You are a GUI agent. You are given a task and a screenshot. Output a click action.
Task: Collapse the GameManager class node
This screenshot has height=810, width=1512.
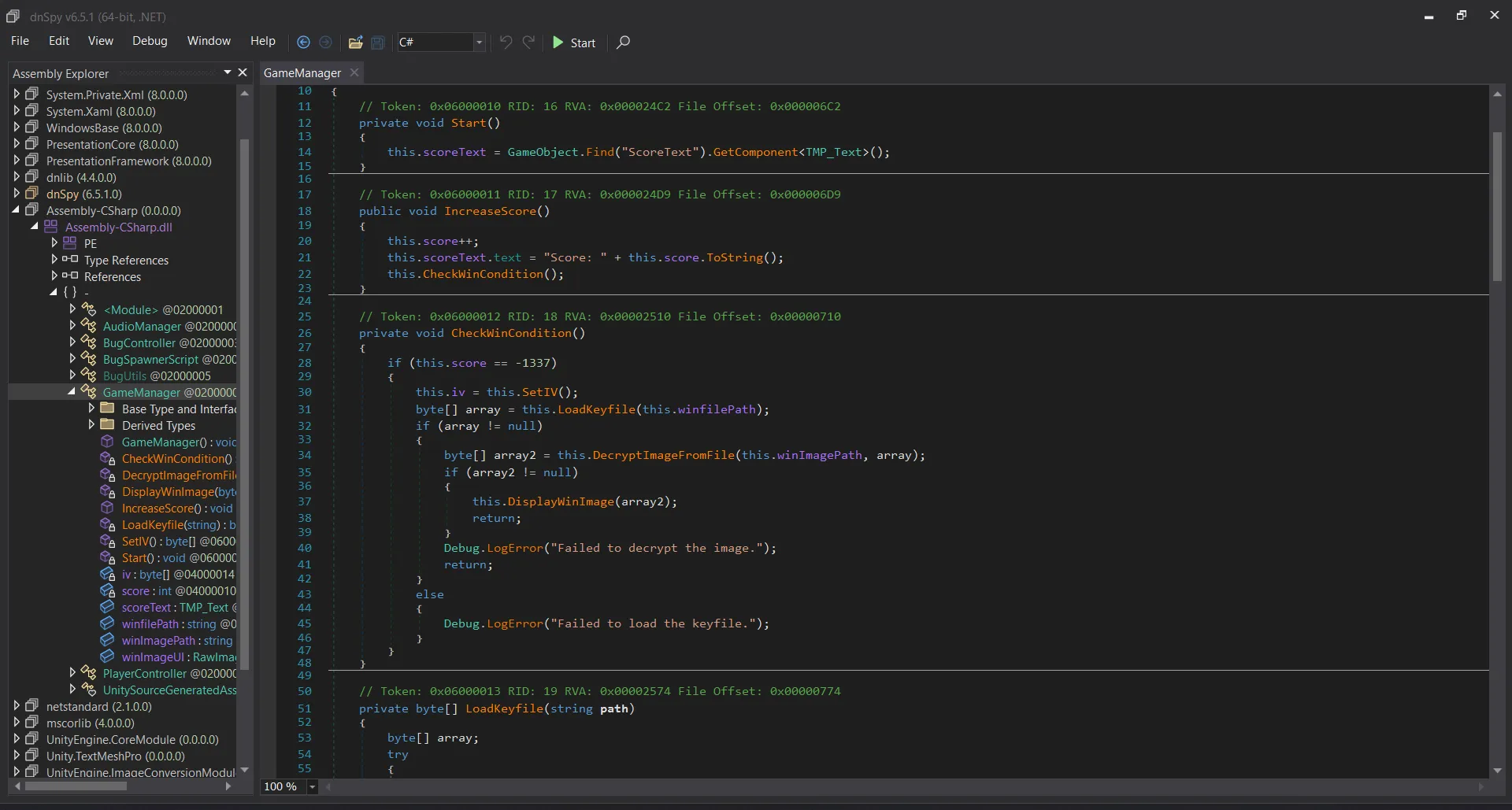point(72,391)
